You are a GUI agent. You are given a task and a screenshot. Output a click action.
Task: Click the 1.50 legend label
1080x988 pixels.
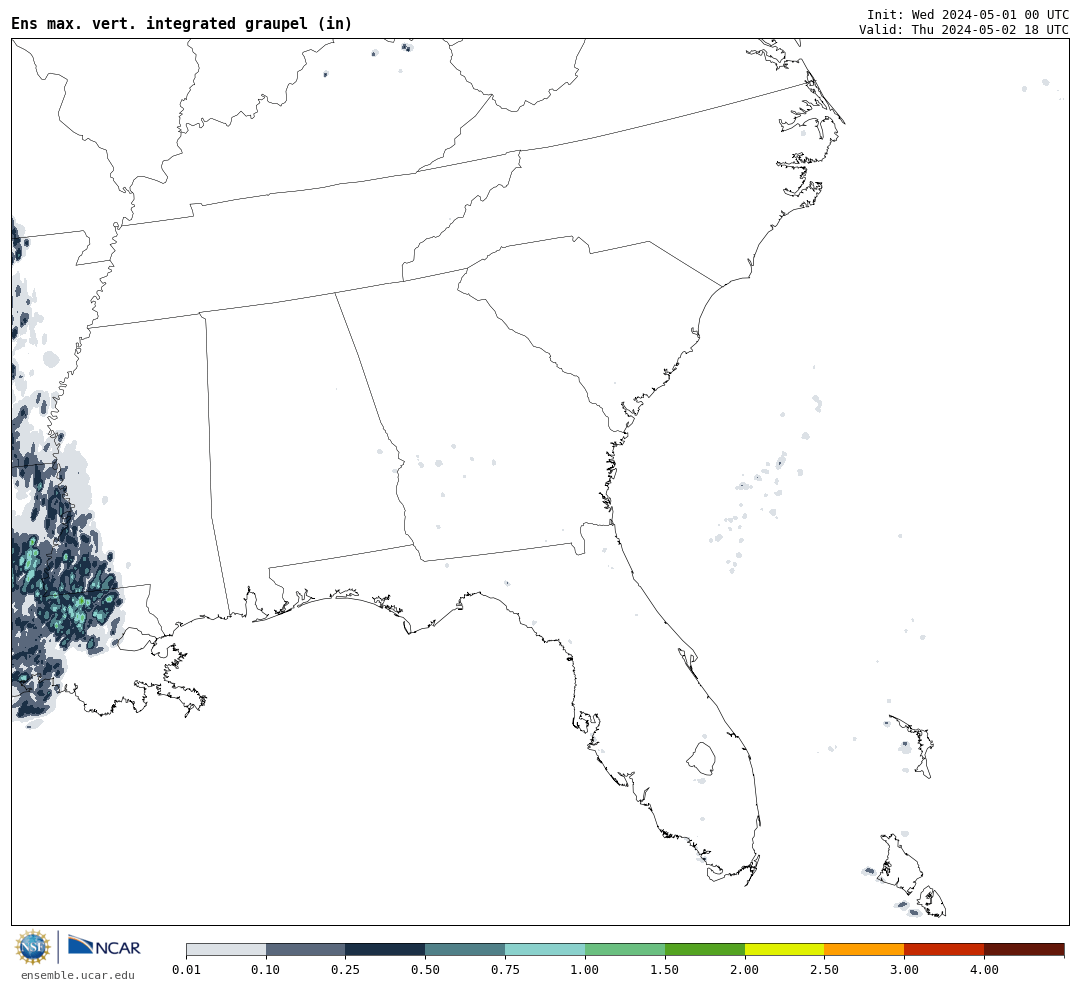665,969
